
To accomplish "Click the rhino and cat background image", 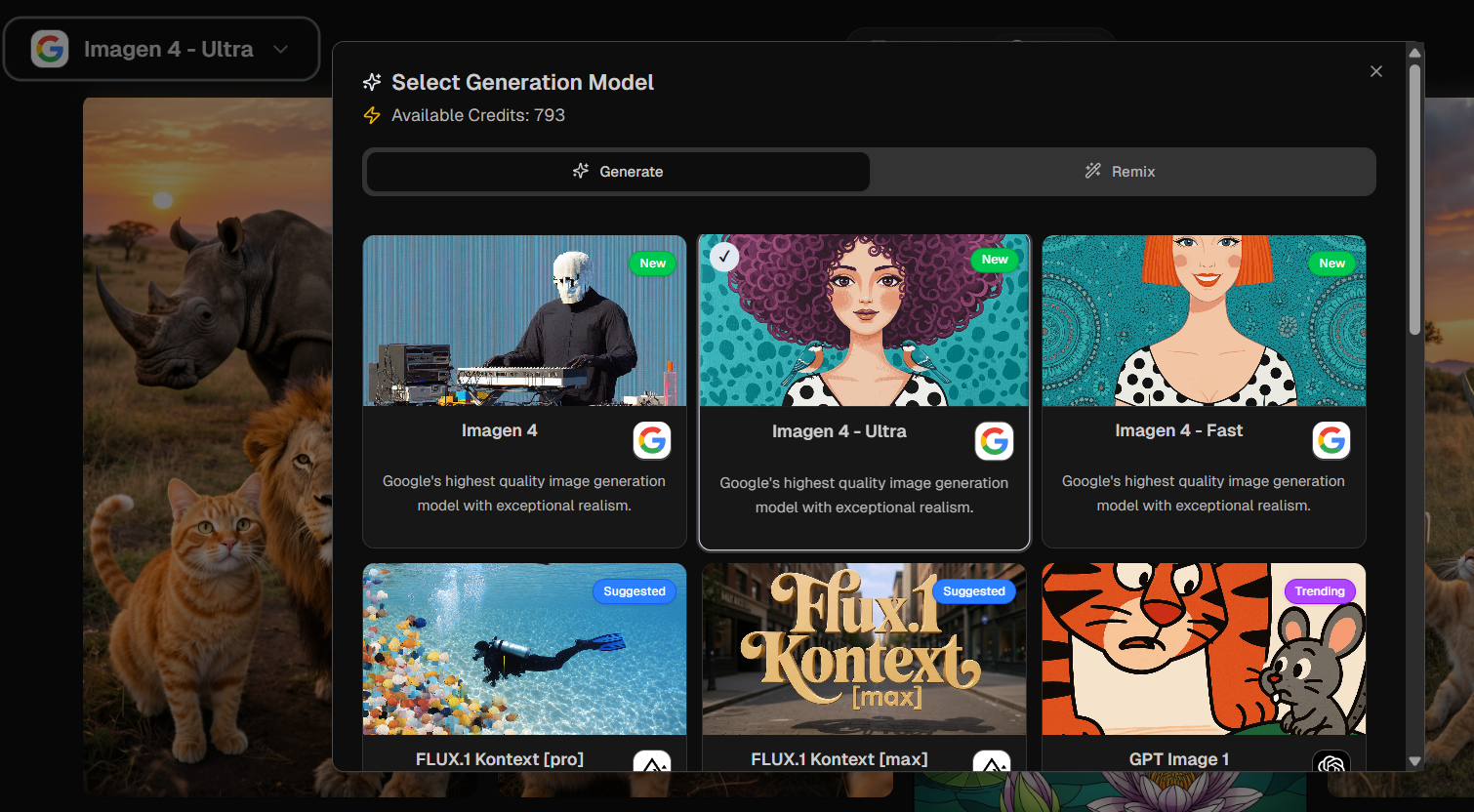I will [x=207, y=445].
